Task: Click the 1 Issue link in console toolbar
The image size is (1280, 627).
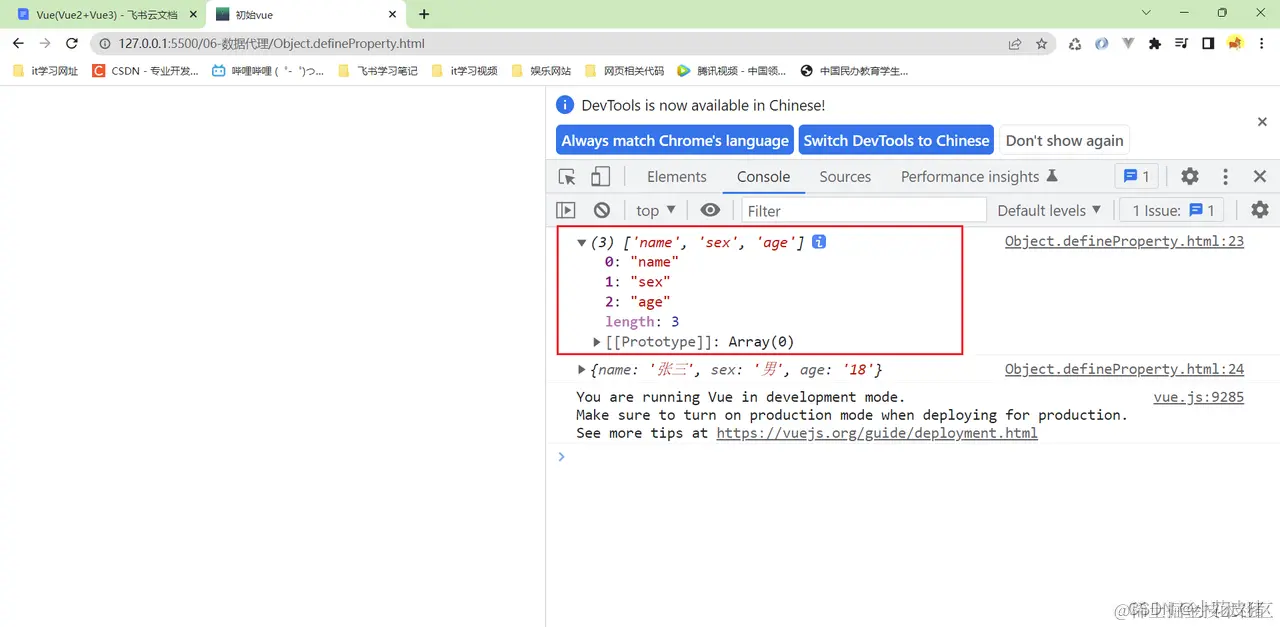Action: point(1172,210)
